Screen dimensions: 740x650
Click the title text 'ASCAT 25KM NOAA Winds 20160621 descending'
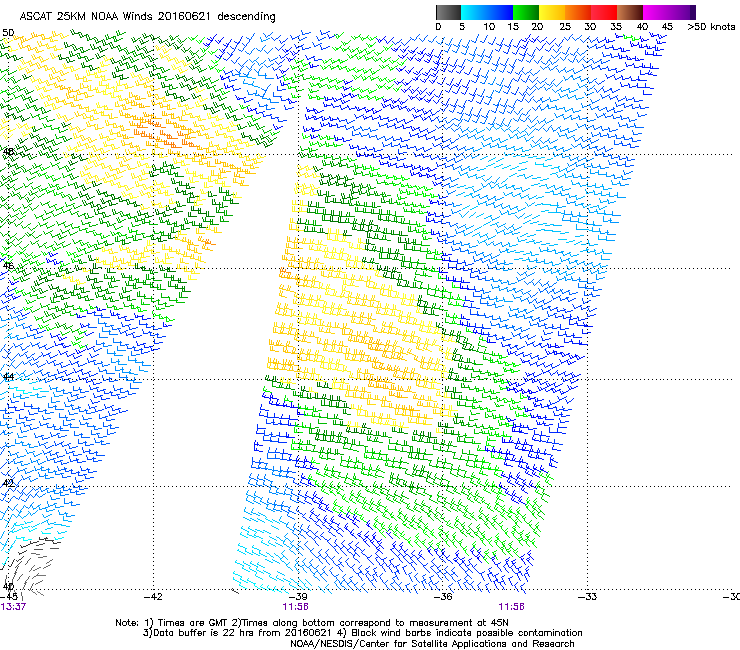tap(147, 17)
